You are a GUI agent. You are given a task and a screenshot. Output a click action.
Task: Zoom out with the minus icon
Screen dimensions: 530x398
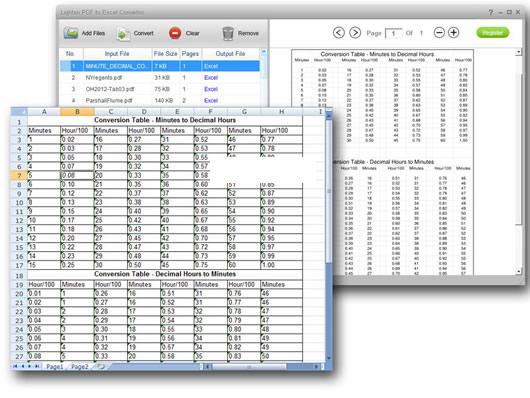[439, 33]
